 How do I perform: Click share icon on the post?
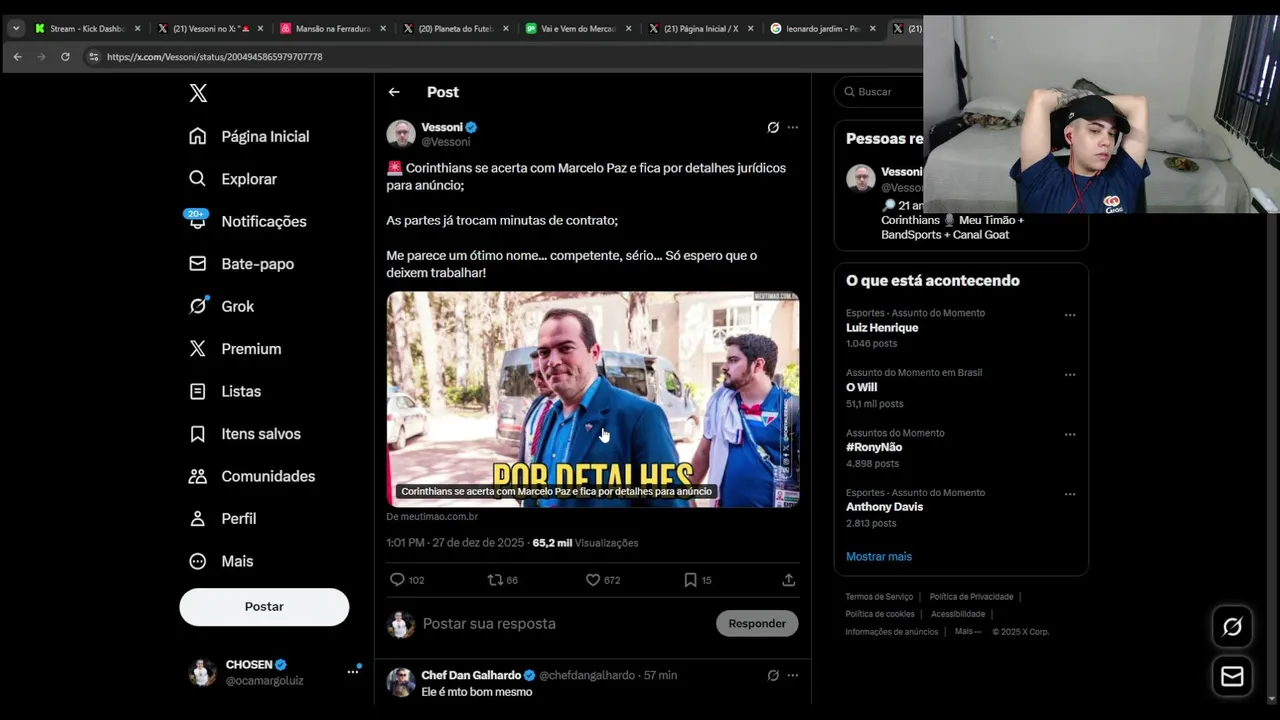point(788,580)
